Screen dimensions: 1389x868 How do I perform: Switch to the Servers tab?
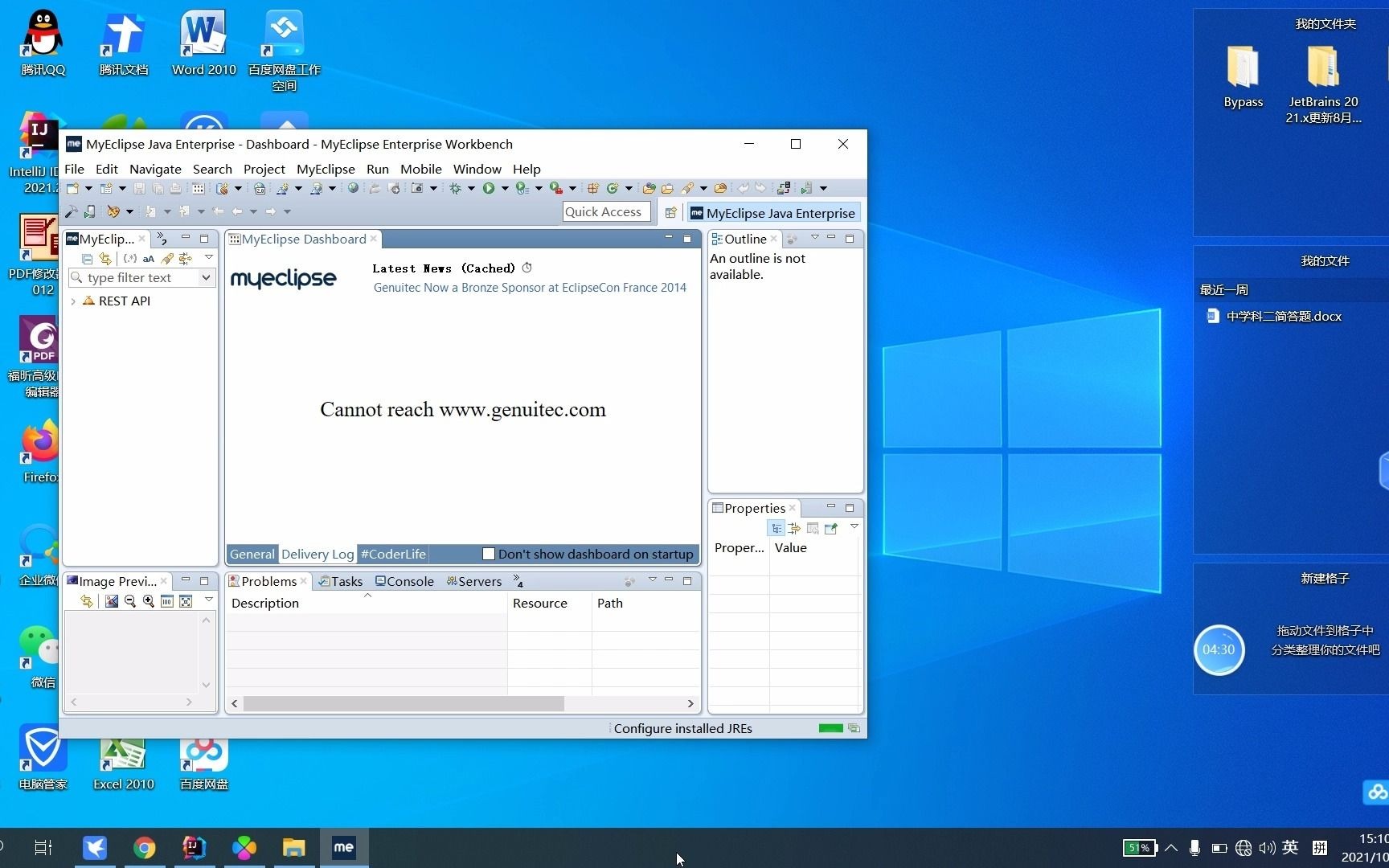tap(474, 581)
